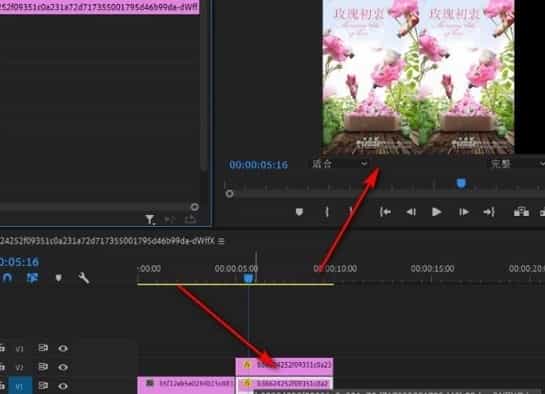Go to In point in Program monitor
The height and width of the screenshot is (394, 545).
click(x=385, y=212)
